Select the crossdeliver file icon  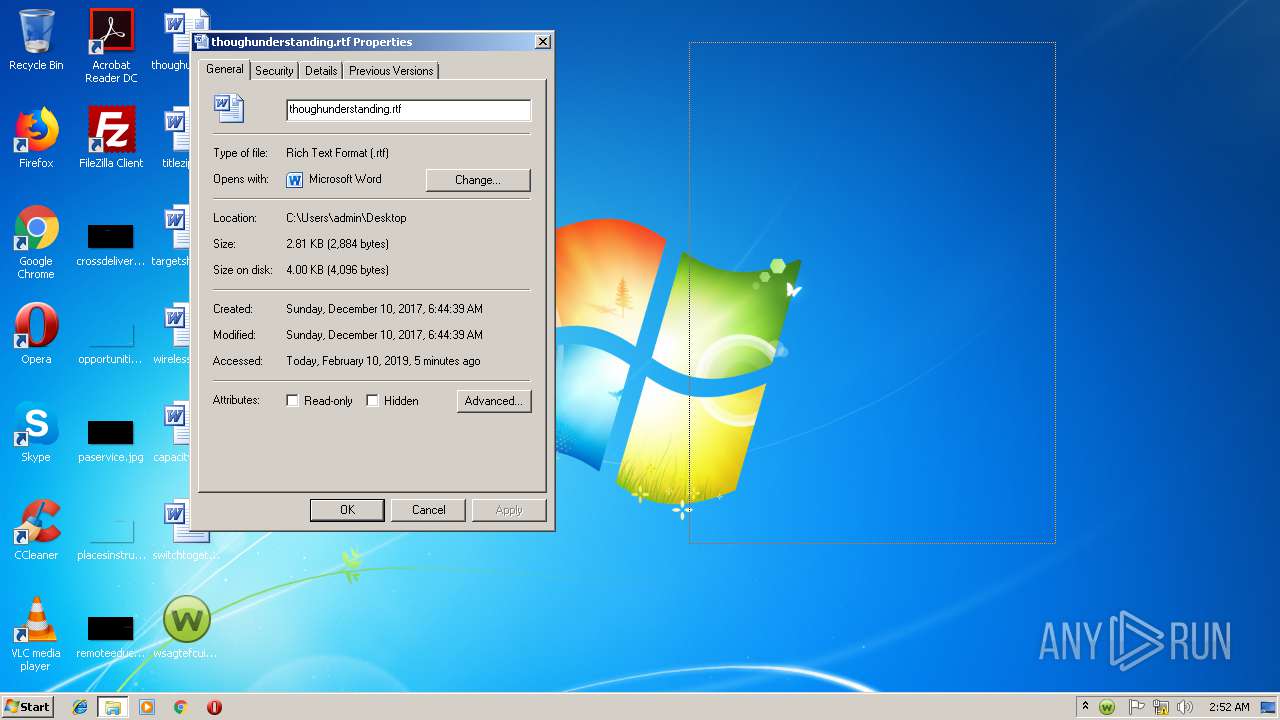tap(111, 244)
